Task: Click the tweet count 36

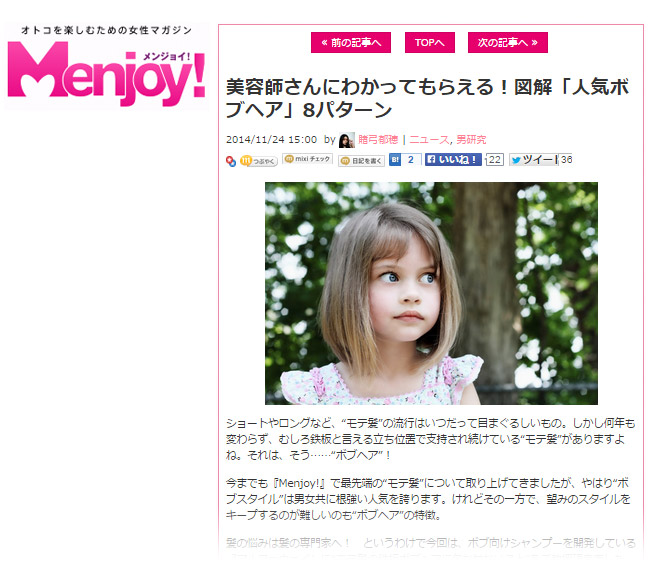Action: pos(567,160)
